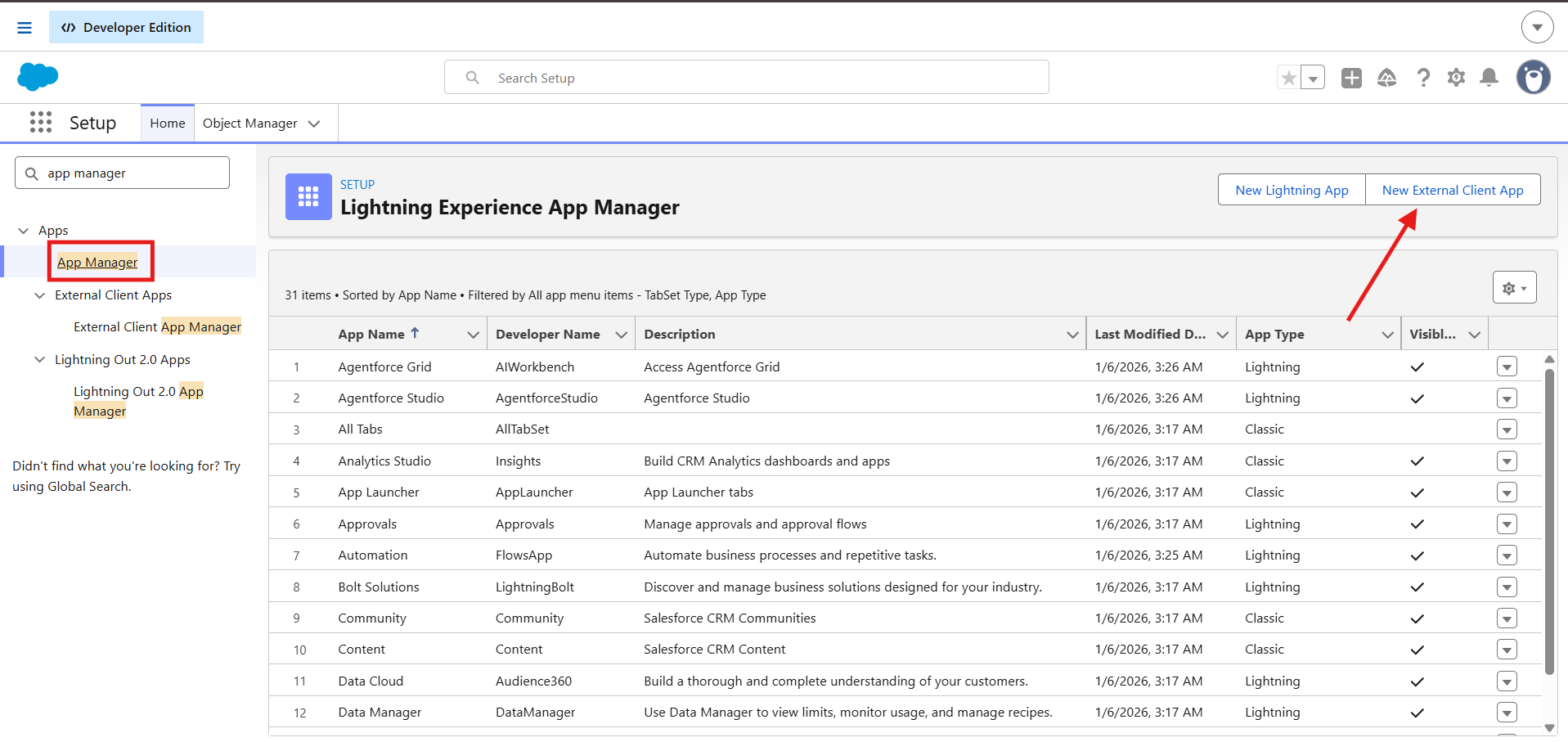Screen dimensions: 1568x742
Task: Click the FlowsApp developer name cell
Action: (523, 555)
